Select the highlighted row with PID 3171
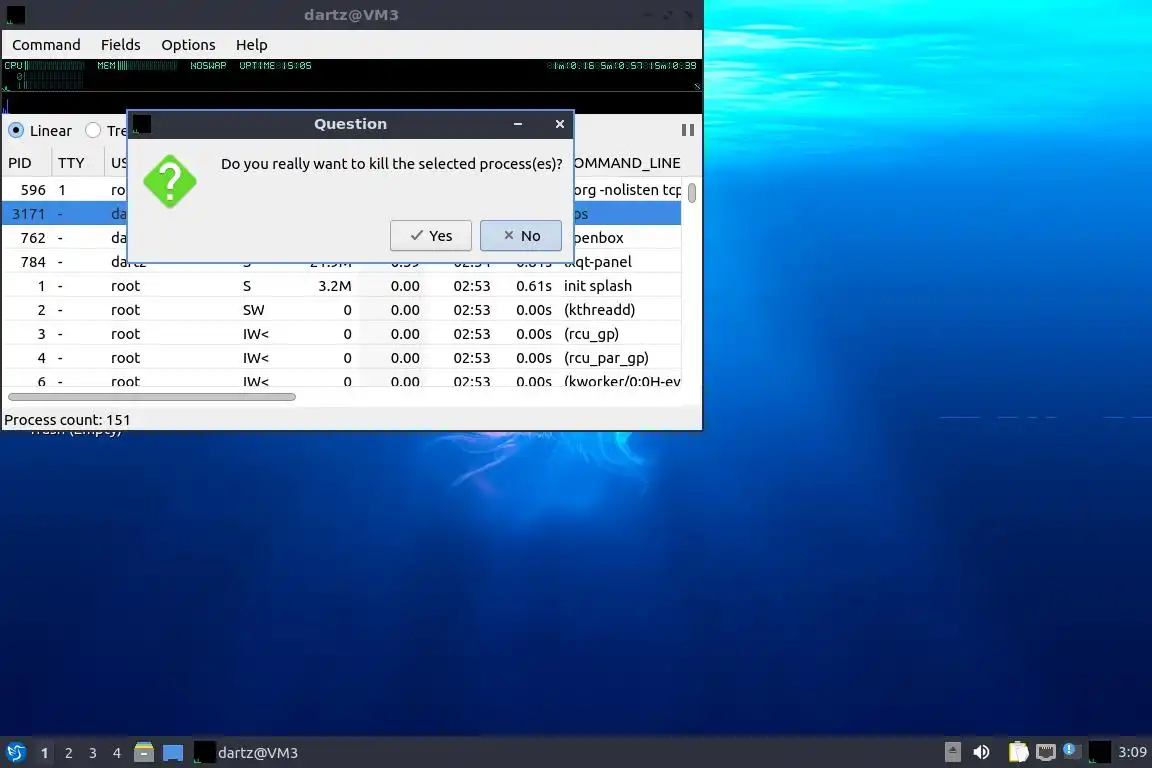Image resolution: width=1152 pixels, height=768 pixels. coord(342,214)
